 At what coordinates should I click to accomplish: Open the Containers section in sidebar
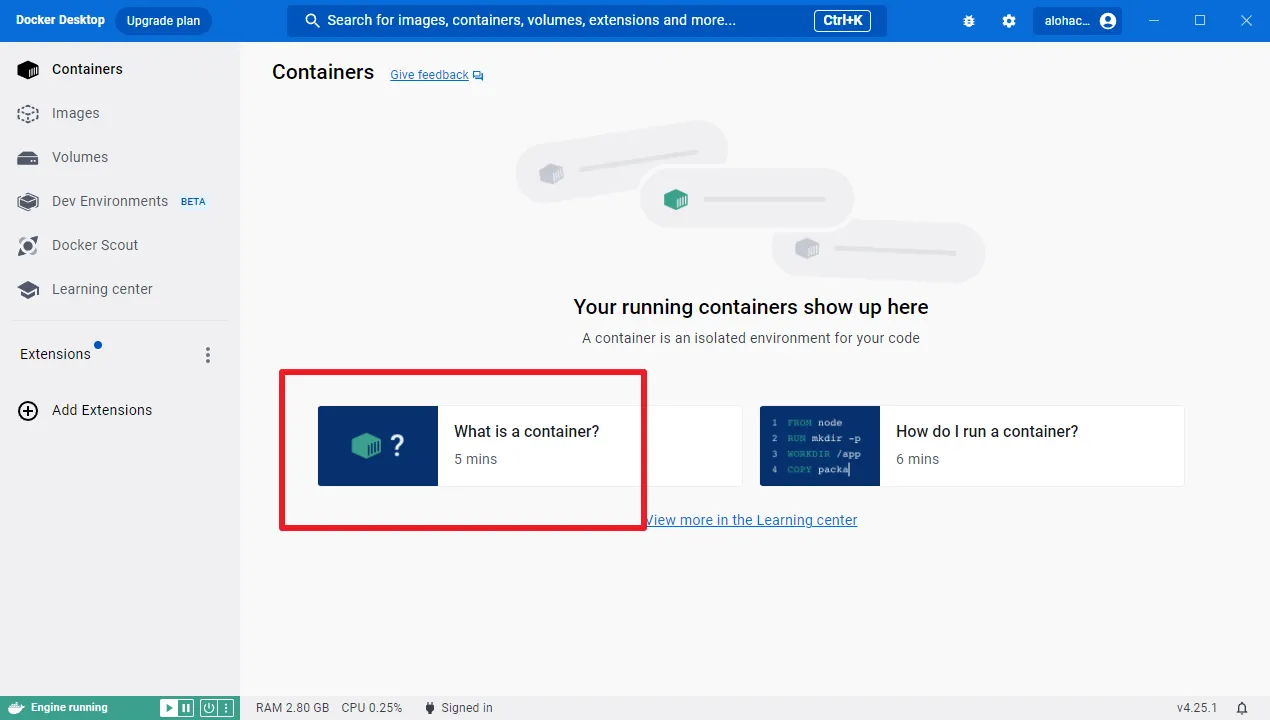pos(120,69)
